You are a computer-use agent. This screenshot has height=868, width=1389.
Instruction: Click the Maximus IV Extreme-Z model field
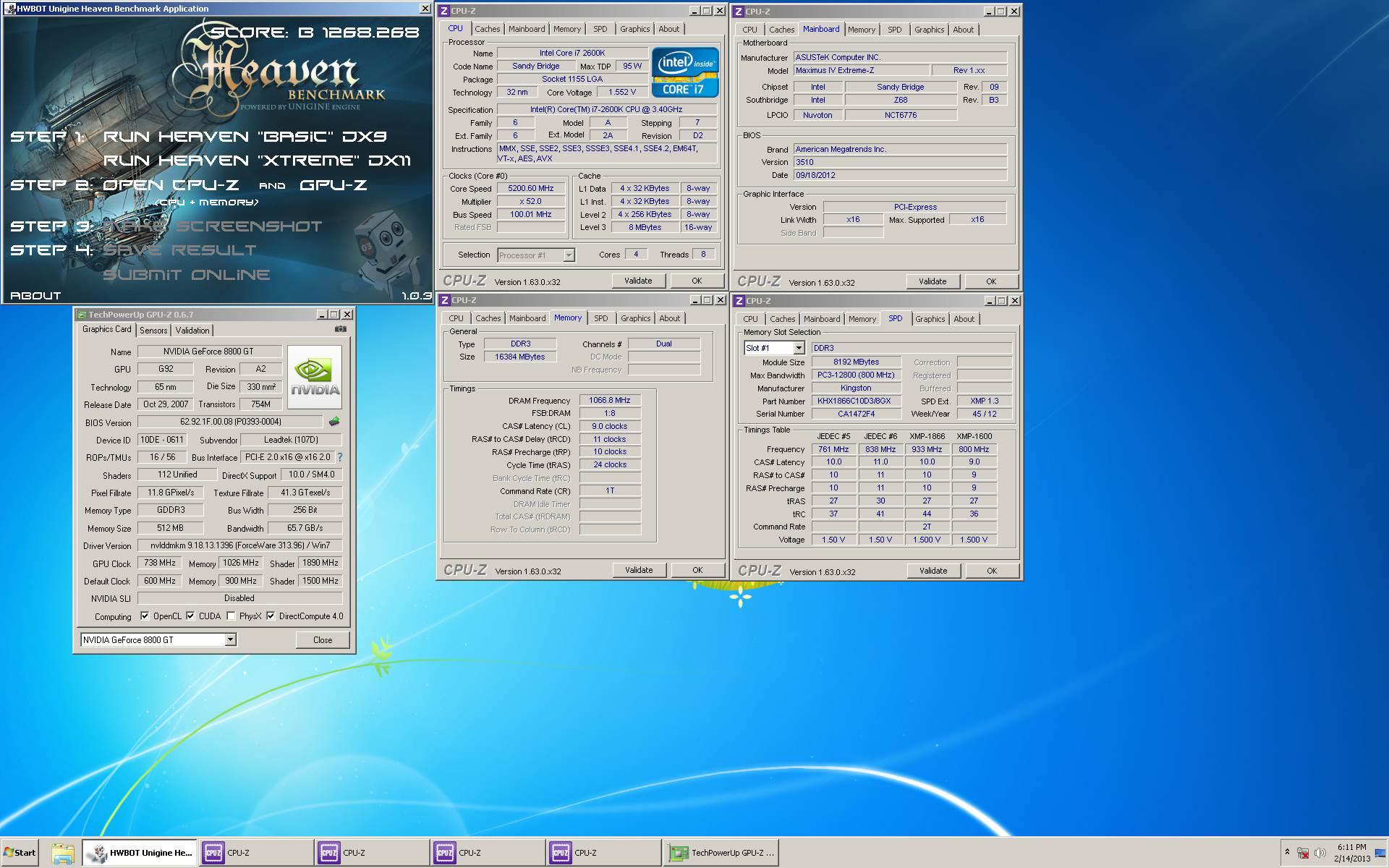(x=861, y=70)
